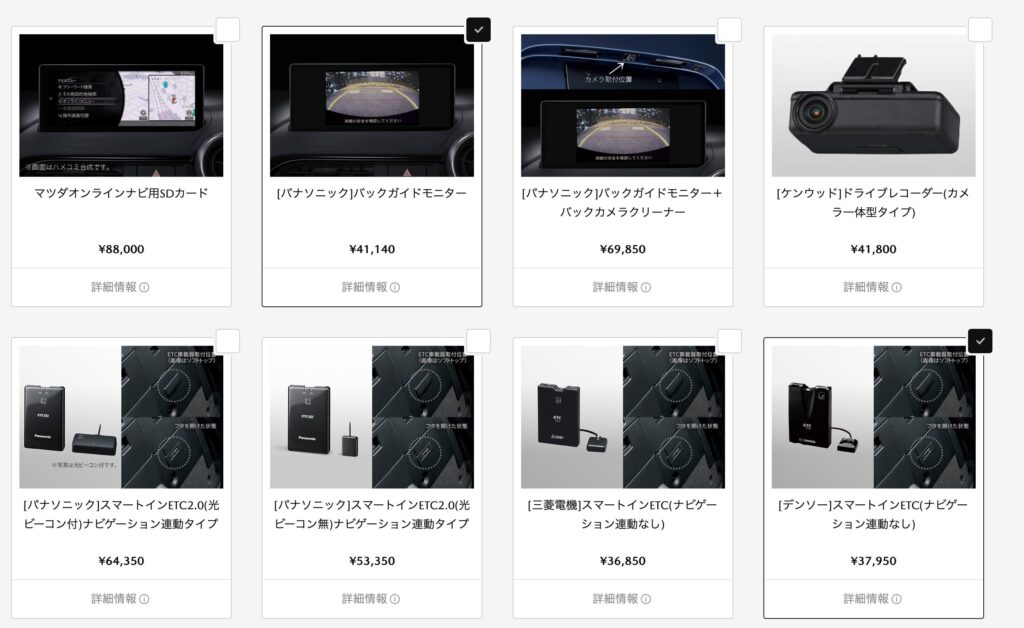The image size is (1024, 628).
Task: Open 詳細情報 info icon under ¥41,140 item
Action: coord(394,287)
